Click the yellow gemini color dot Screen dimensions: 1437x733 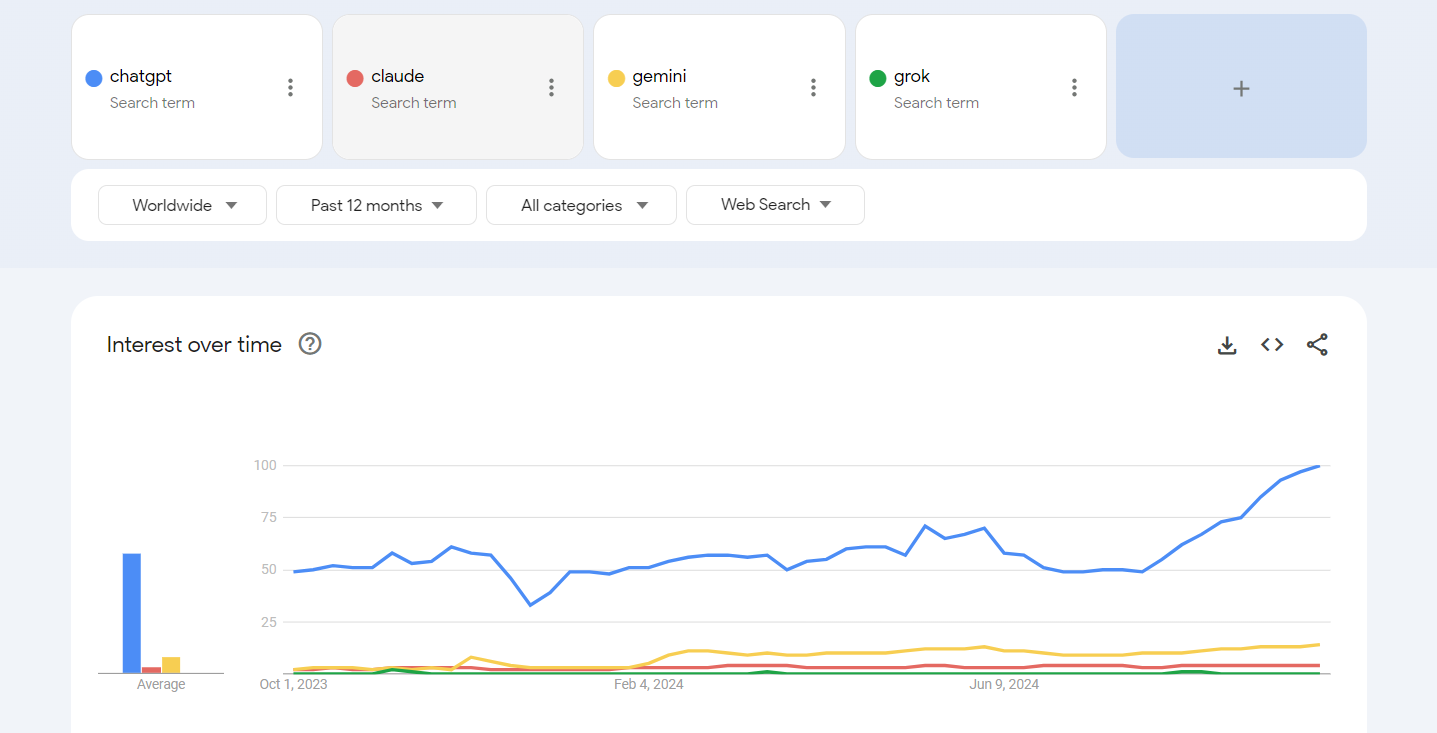pyautogui.click(x=617, y=78)
